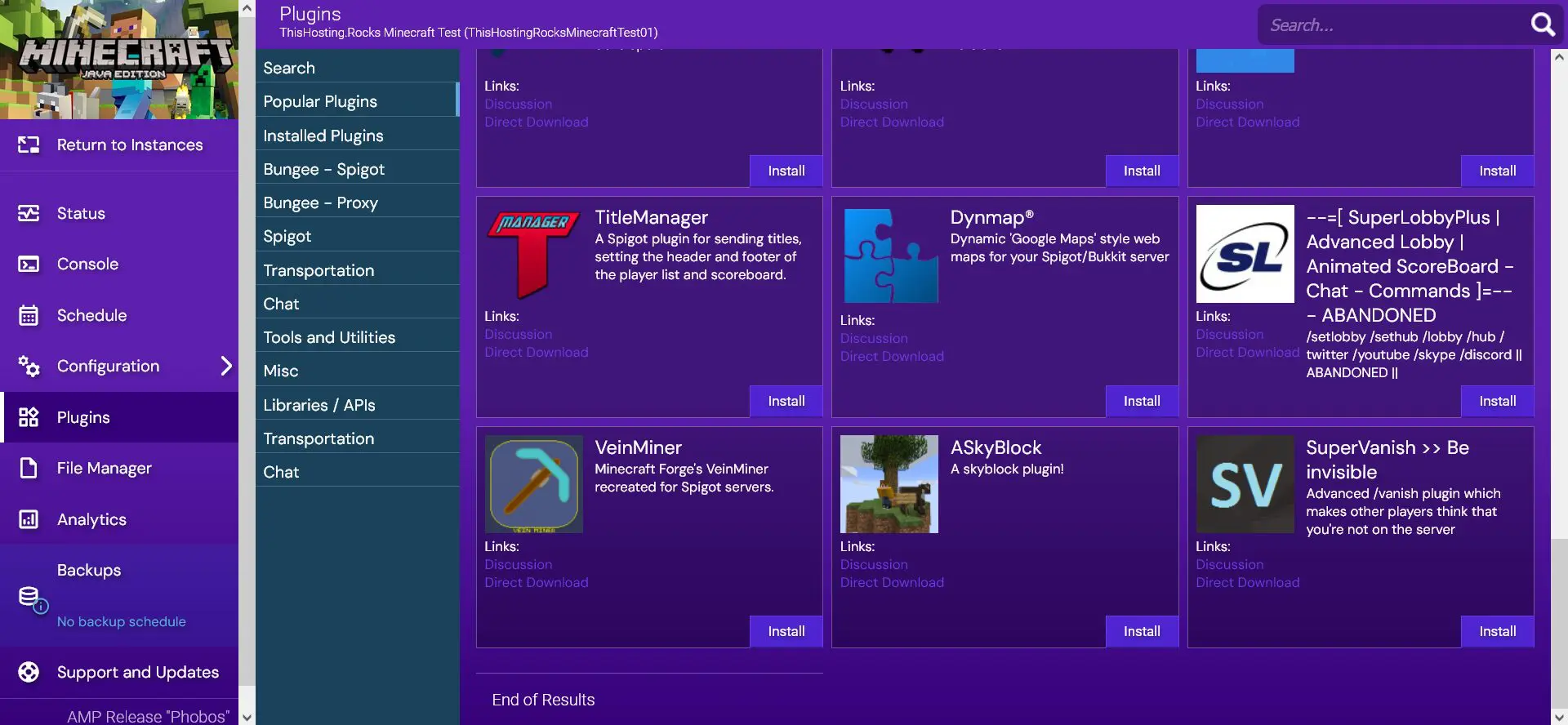Click the SuperLobbyPlus SL logo
Image resolution: width=1568 pixels, height=725 pixels.
(x=1245, y=254)
